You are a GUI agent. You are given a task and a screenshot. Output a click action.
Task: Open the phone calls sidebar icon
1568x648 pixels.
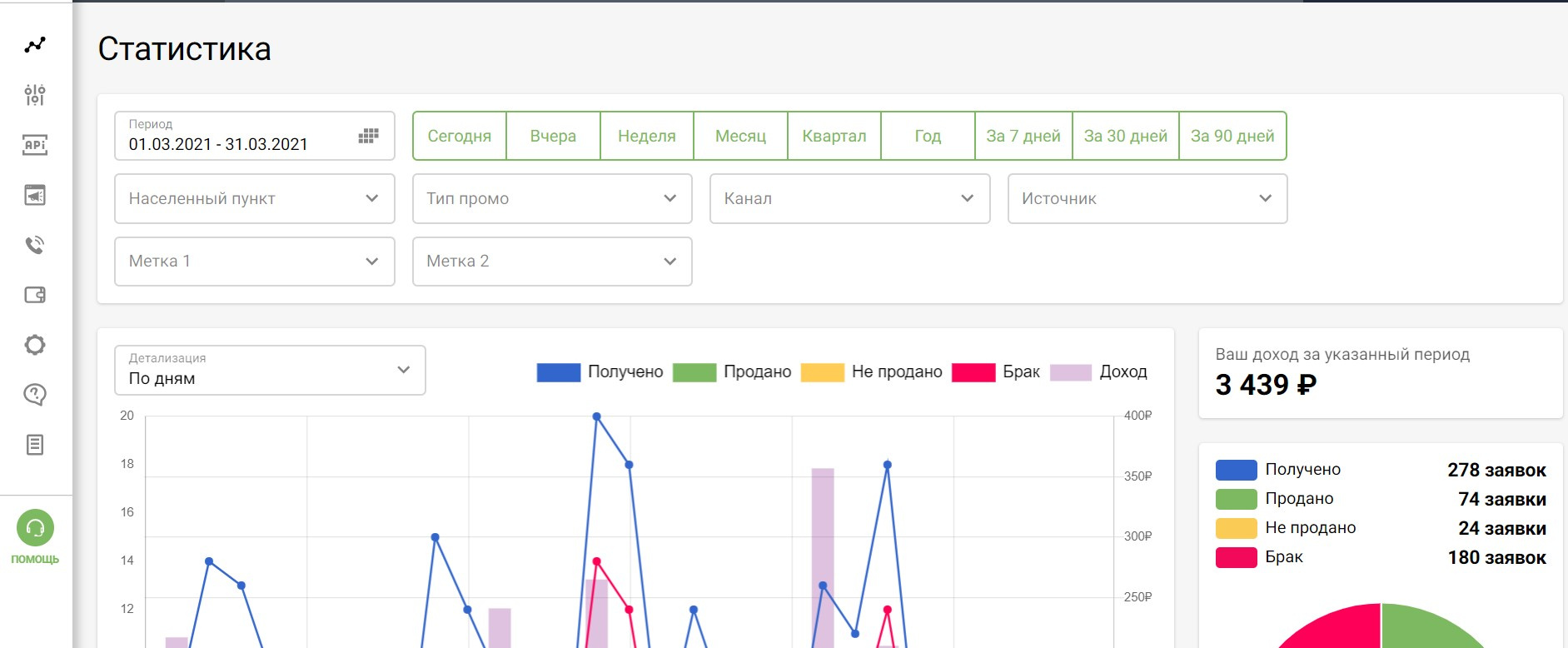pos(35,245)
